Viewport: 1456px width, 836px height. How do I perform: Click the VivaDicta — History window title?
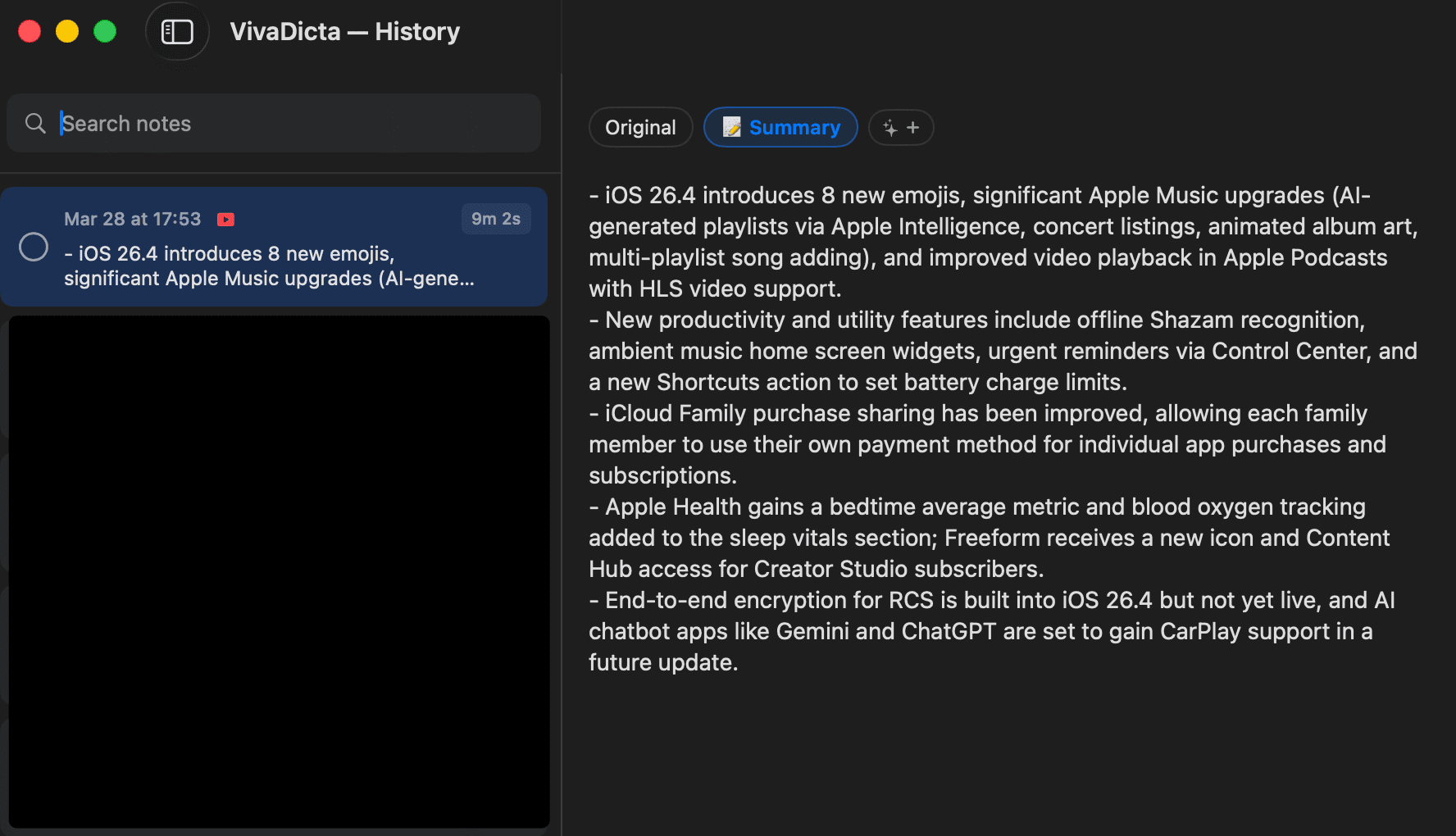344,32
